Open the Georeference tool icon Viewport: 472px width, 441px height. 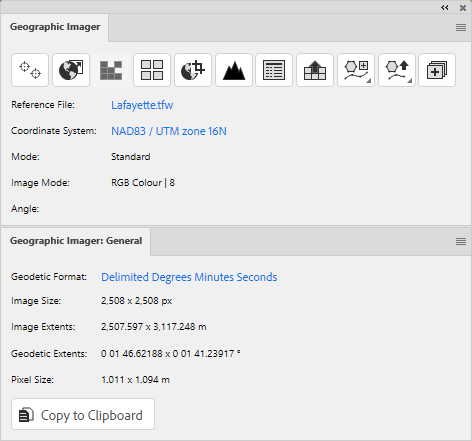pyautogui.click(x=30, y=70)
